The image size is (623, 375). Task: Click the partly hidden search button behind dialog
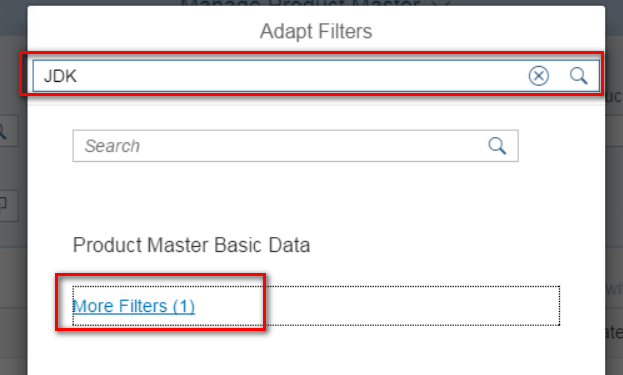pyautogui.click(x=8, y=131)
